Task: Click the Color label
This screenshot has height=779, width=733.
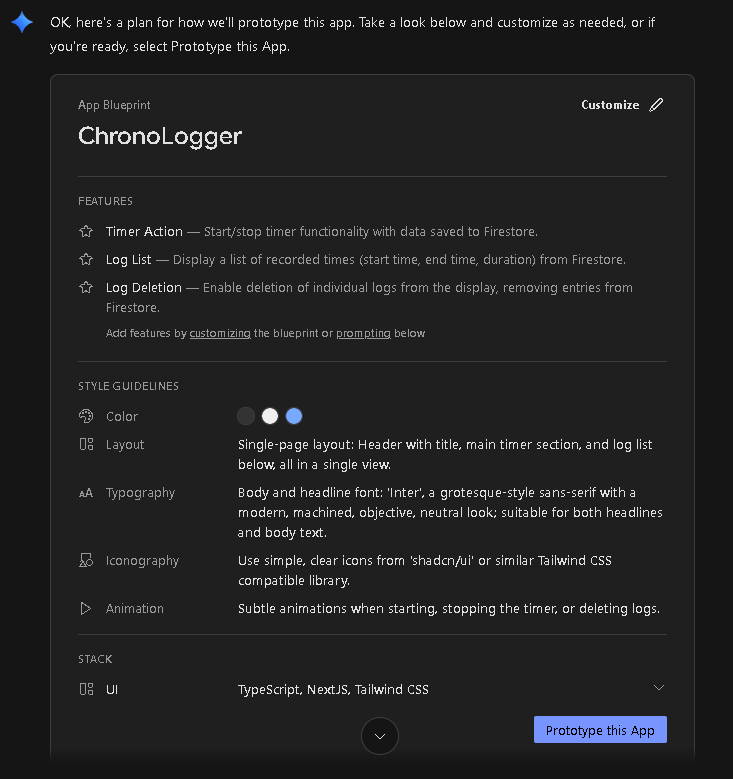Action: [x=122, y=416]
